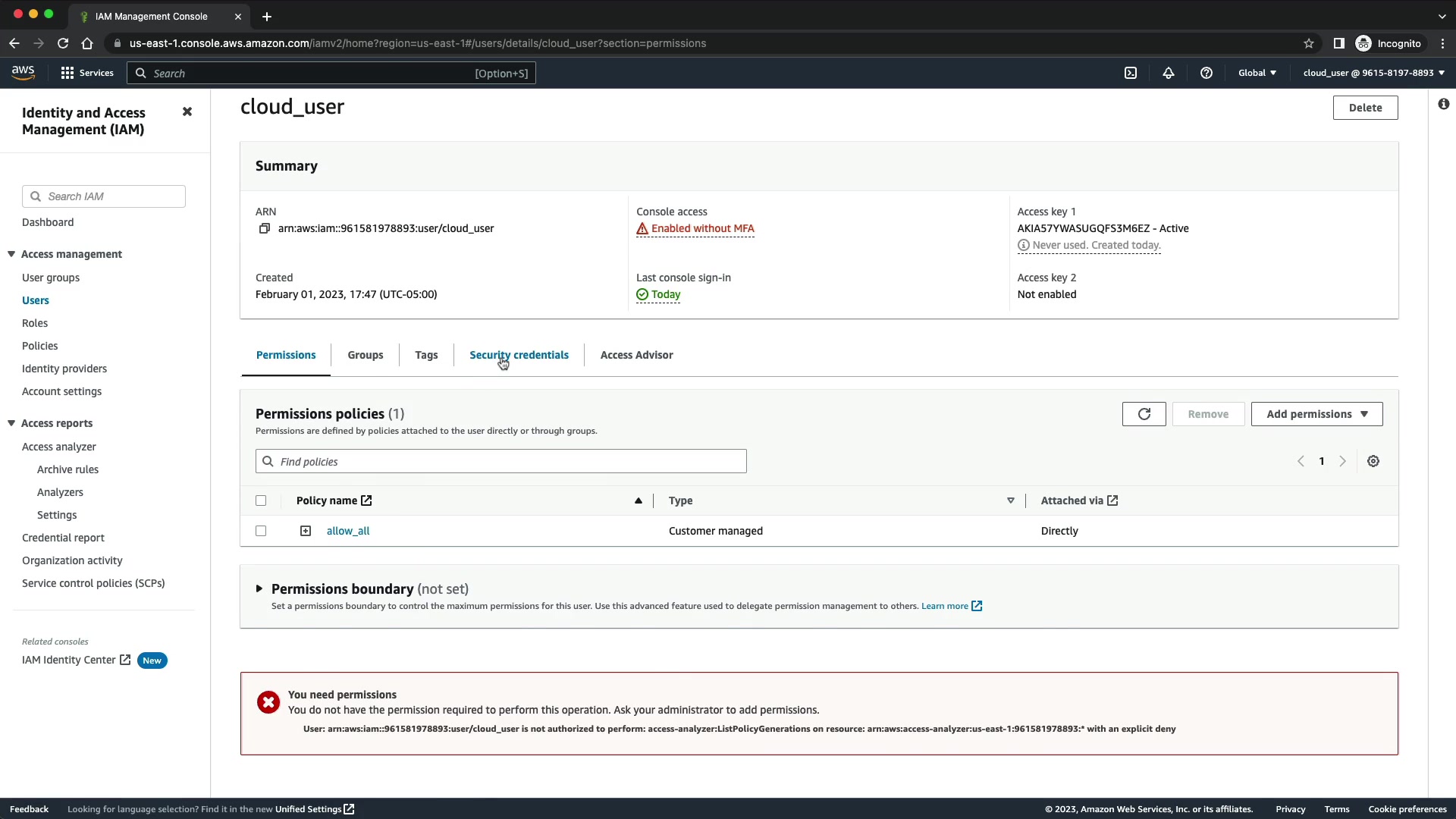The width and height of the screenshot is (1456, 819).
Task: Open the notifications bell icon
Action: (1169, 73)
